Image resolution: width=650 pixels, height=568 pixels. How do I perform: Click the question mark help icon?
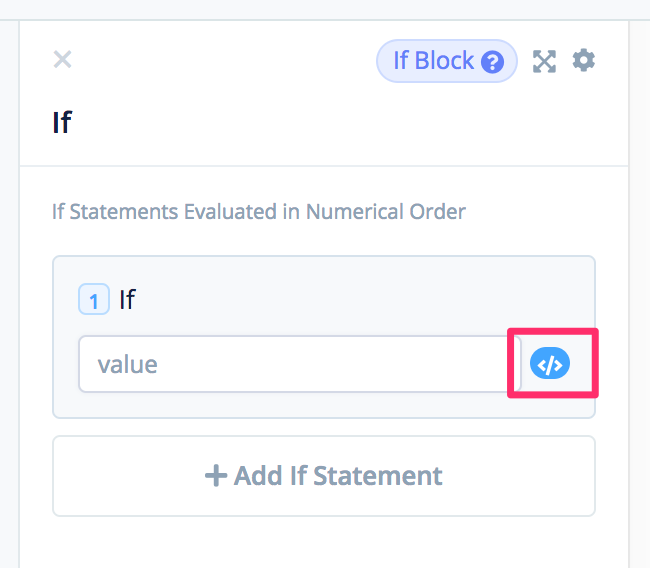coord(492,62)
